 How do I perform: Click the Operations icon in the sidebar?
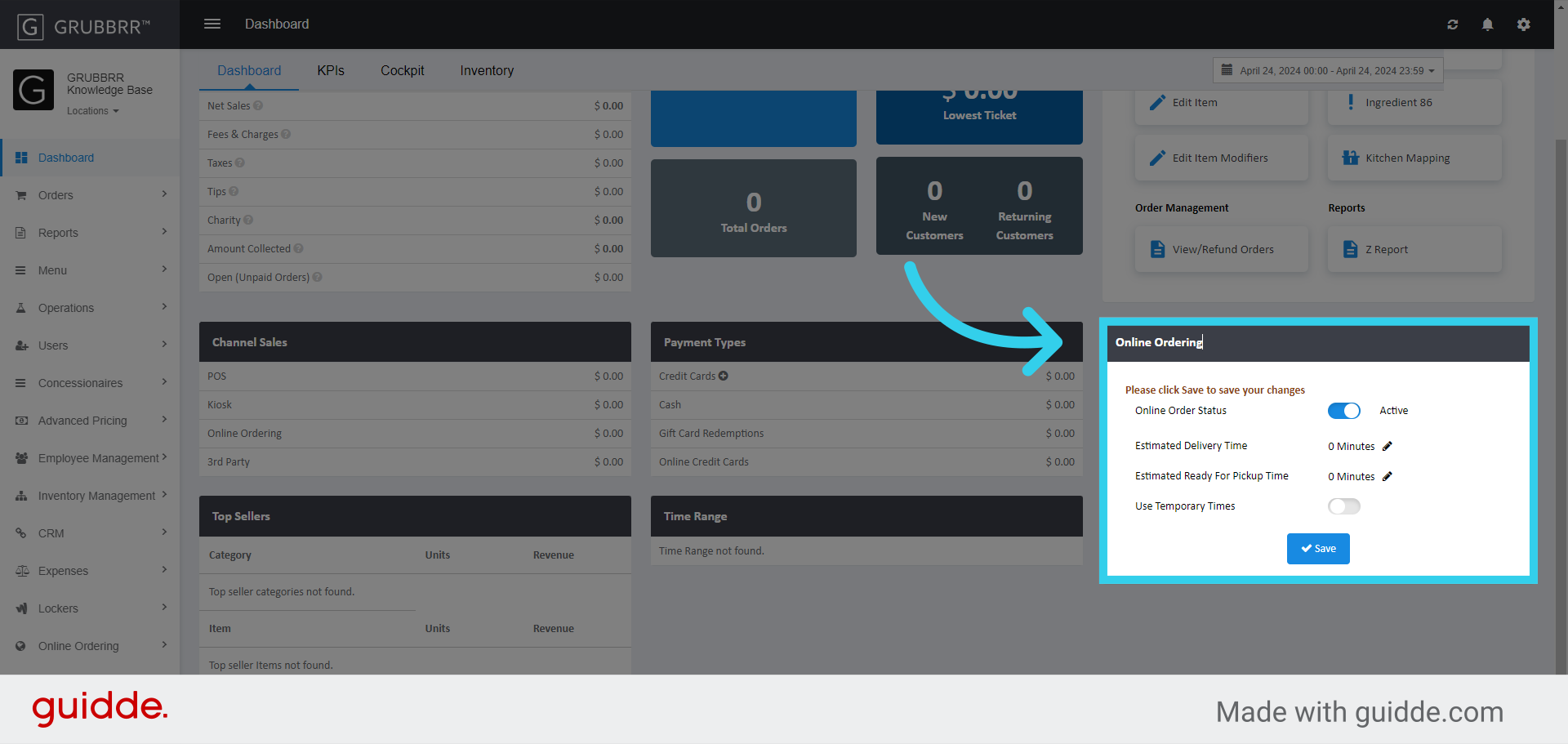(x=21, y=308)
